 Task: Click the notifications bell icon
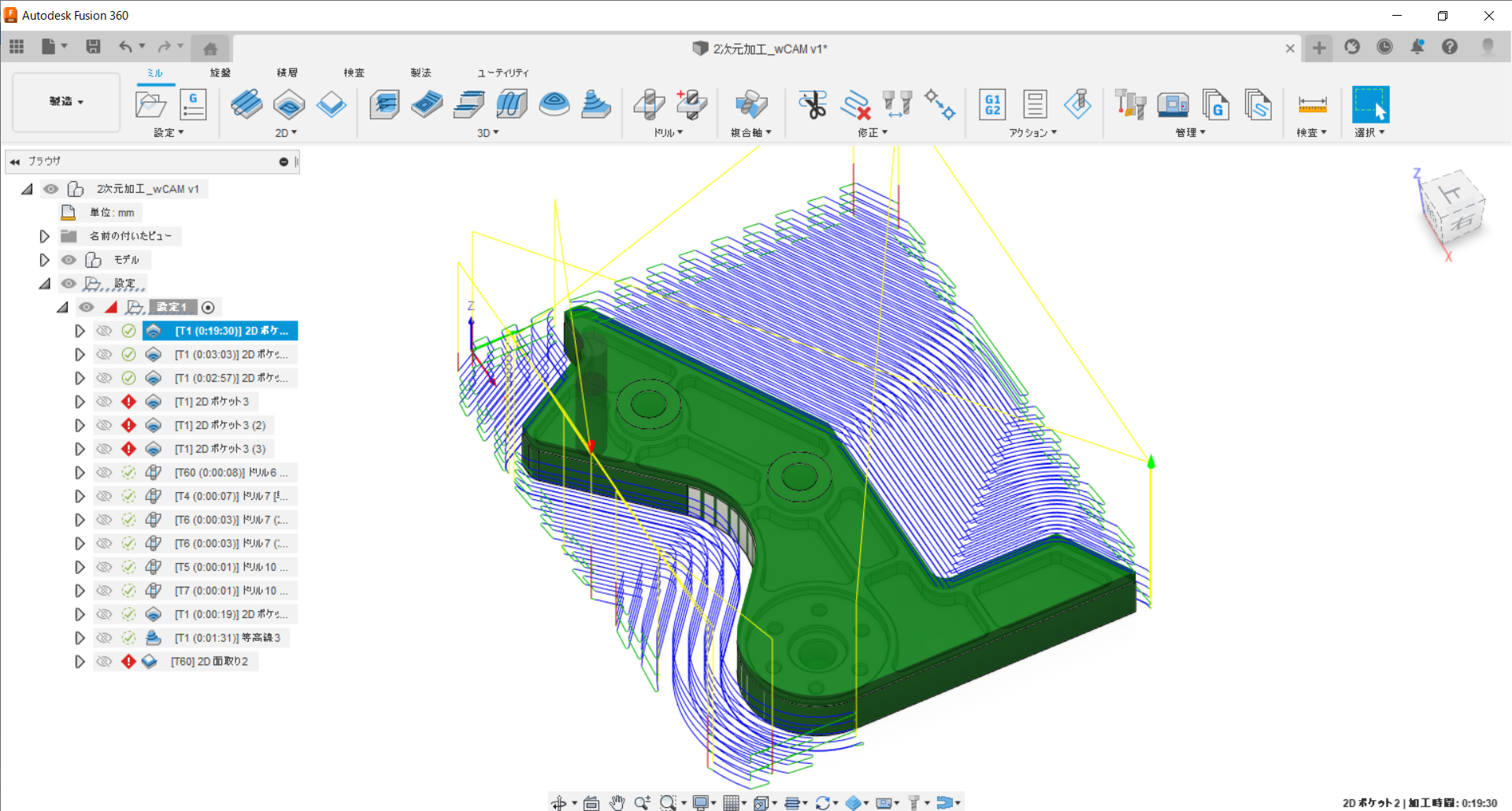(x=1417, y=47)
